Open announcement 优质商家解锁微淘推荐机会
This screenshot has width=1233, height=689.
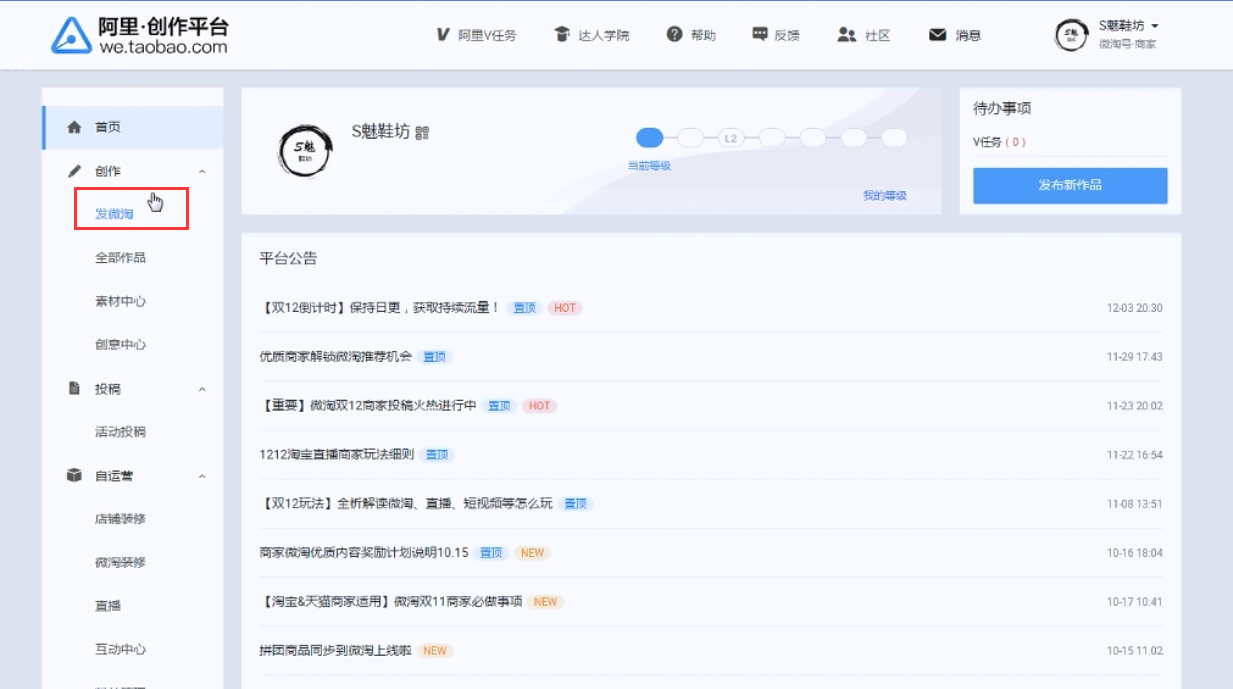(335, 357)
